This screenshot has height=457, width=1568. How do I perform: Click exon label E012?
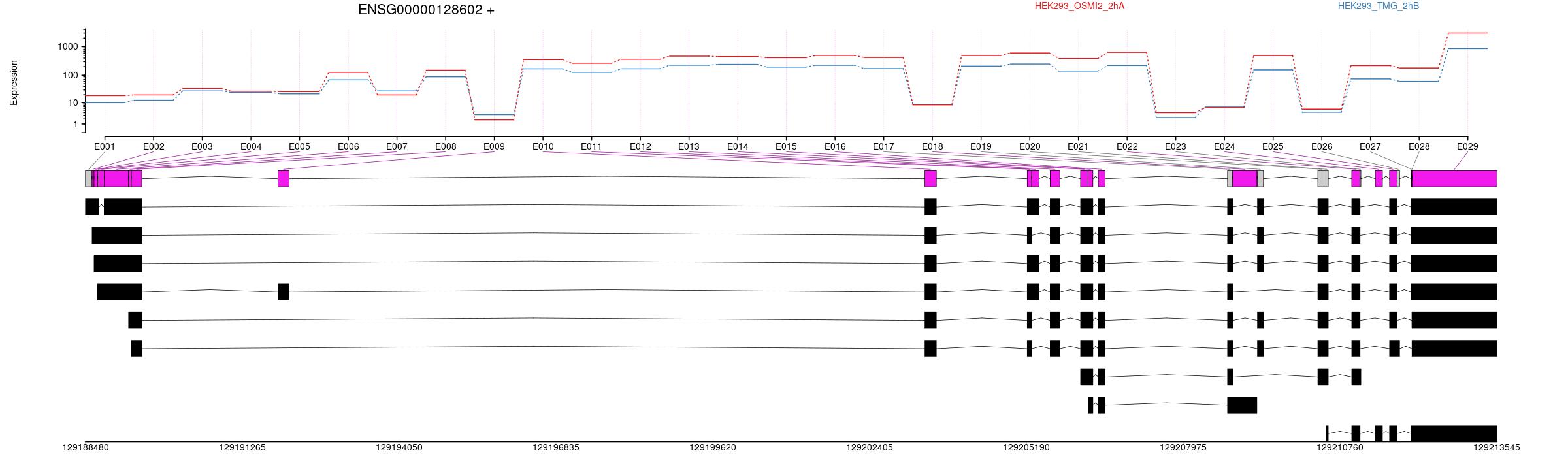click(x=640, y=146)
